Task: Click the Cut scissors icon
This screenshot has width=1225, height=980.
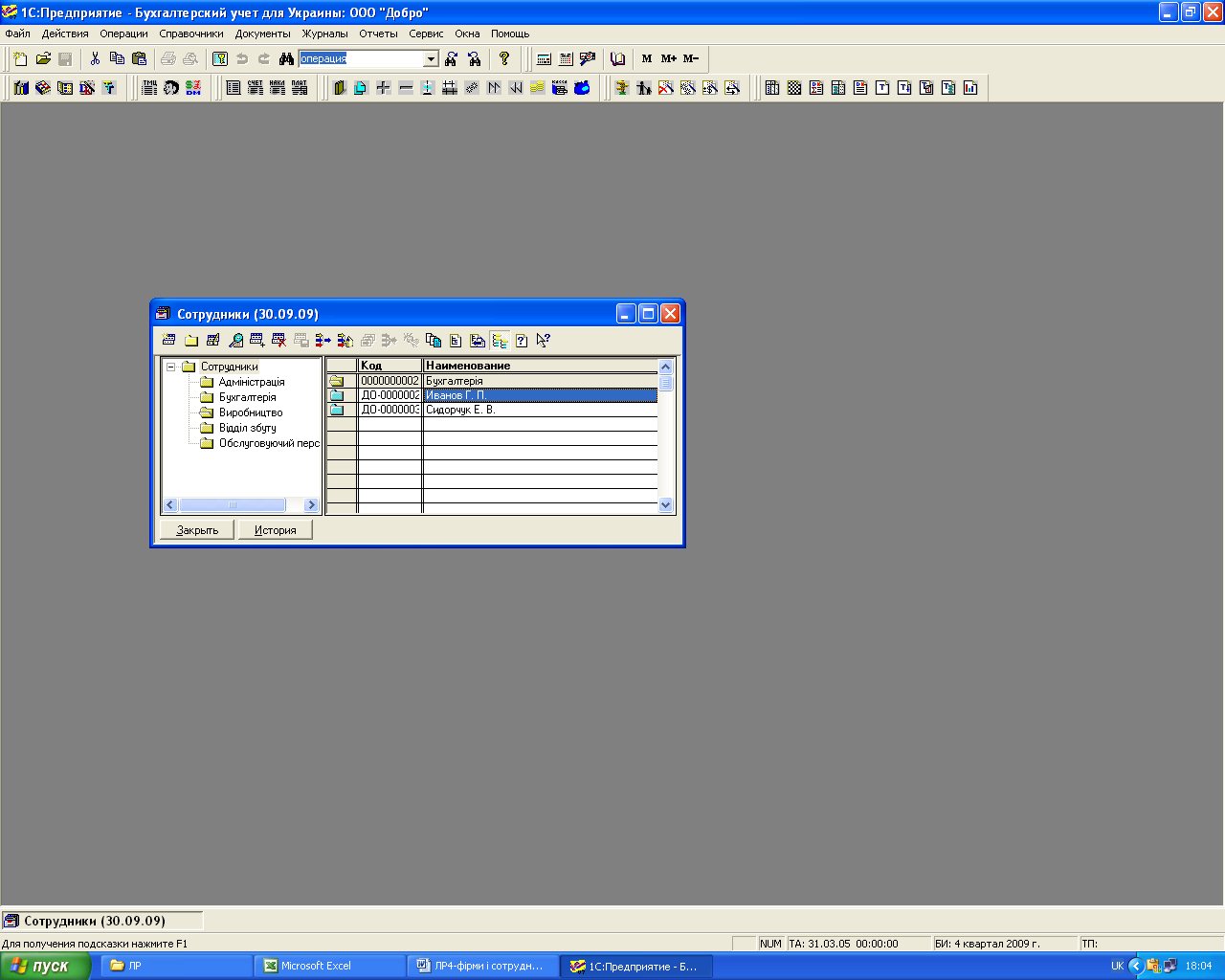Action: pos(95,58)
